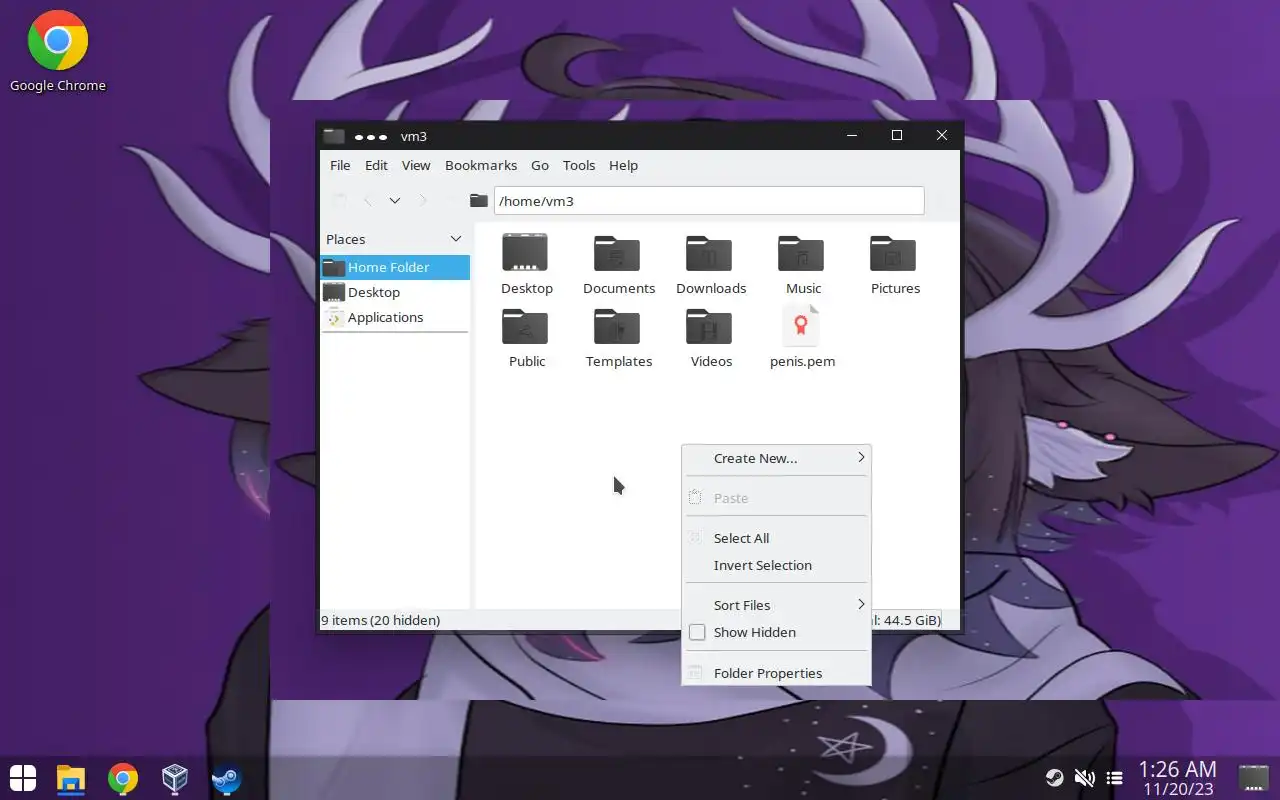Click the '9 items (20 hidden)' status text
This screenshot has width=1280, height=800.
pos(380,620)
